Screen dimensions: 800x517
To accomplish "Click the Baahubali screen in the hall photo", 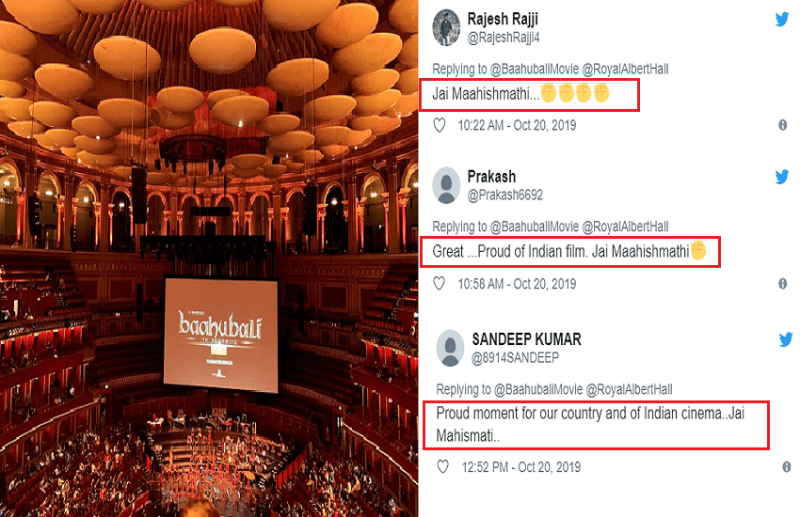I will [221, 334].
